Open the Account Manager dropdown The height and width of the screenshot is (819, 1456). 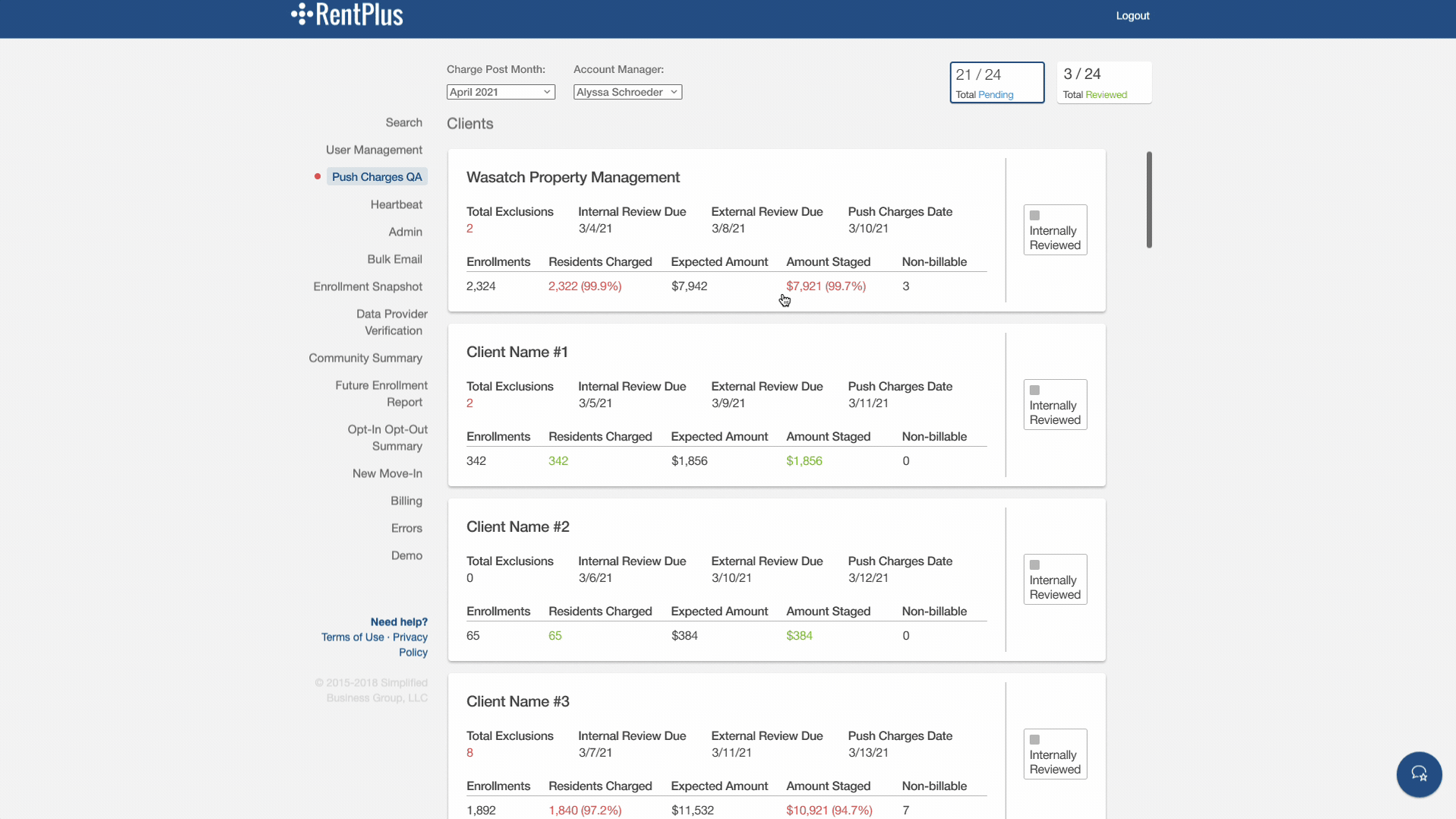[x=627, y=92]
